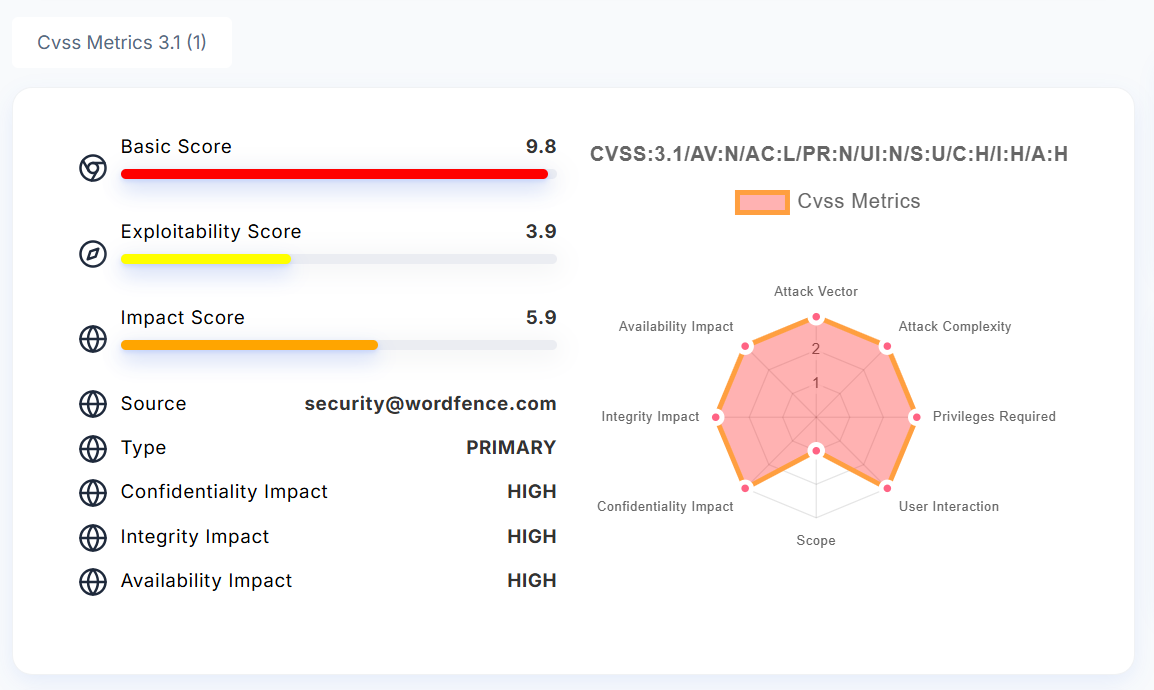Click the HIGH value for Confidentiality Impact
1154x690 pixels.
click(x=532, y=492)
